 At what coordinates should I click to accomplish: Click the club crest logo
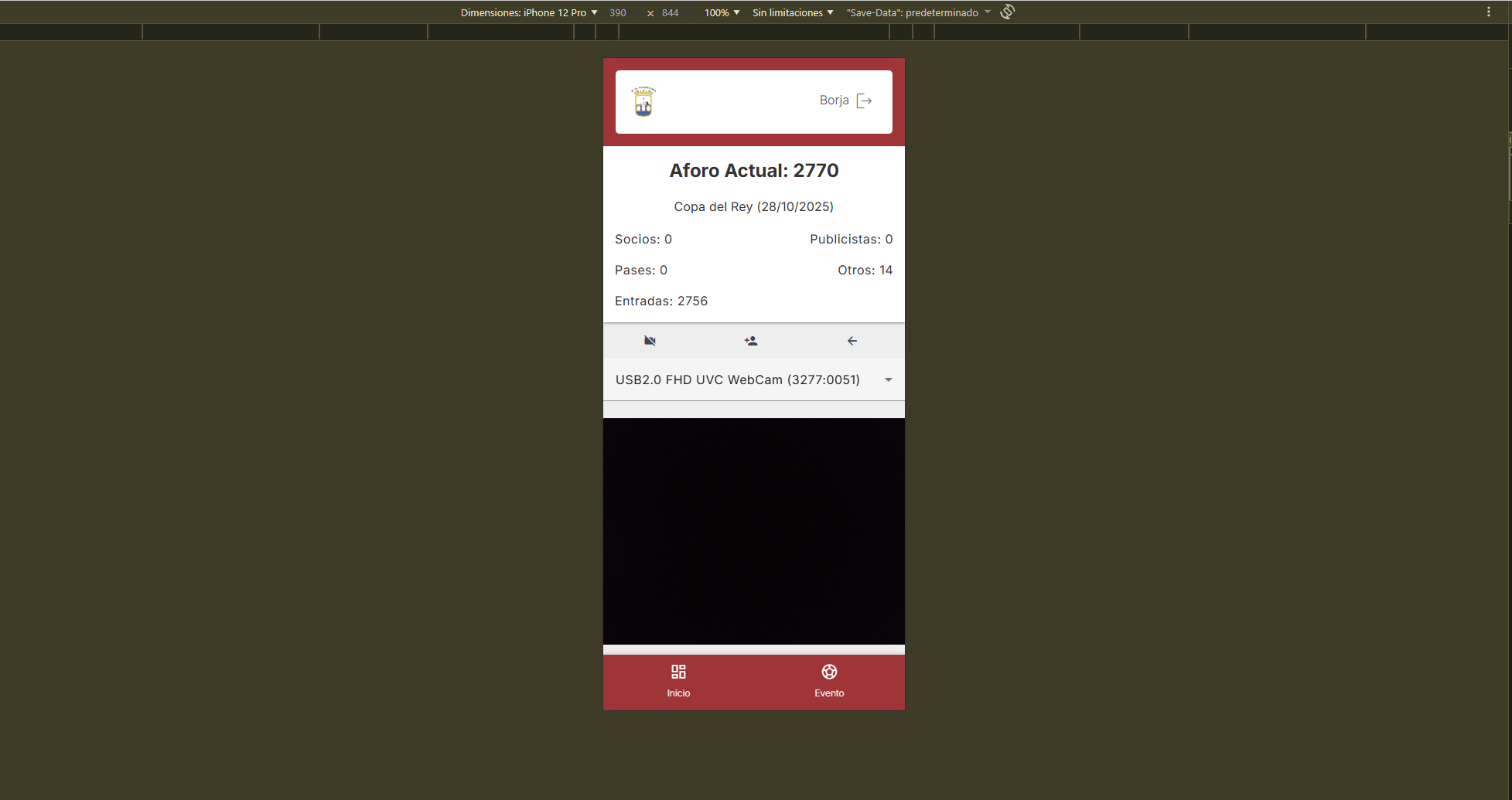[643, 101]
